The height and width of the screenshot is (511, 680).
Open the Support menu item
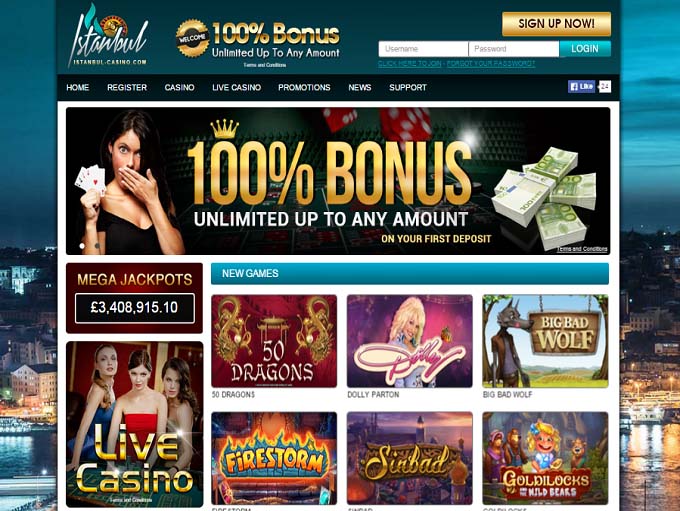(x=408, y=87)
